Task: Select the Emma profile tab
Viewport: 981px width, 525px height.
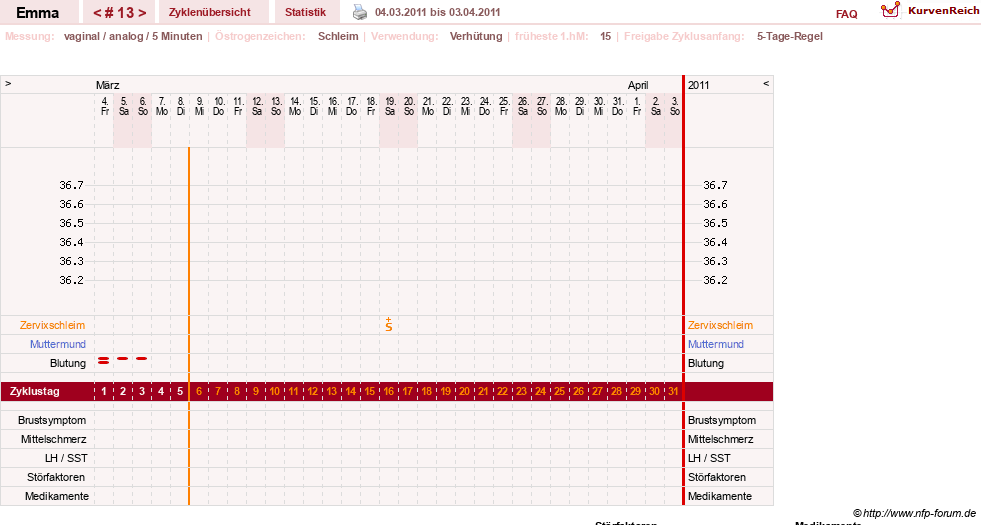Action: [x=38, y=12]
